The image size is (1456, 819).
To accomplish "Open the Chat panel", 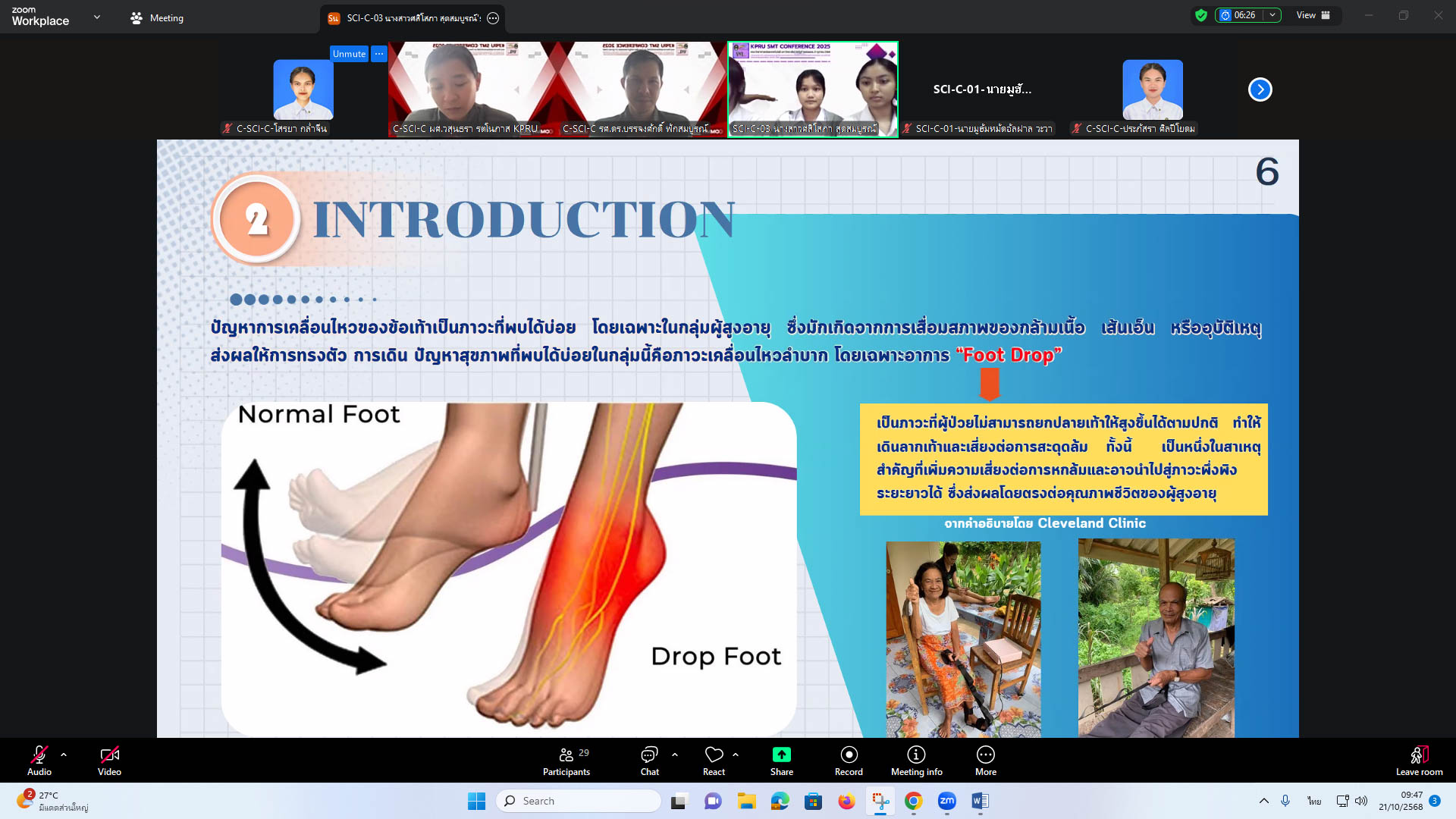I will click(649, 755).
